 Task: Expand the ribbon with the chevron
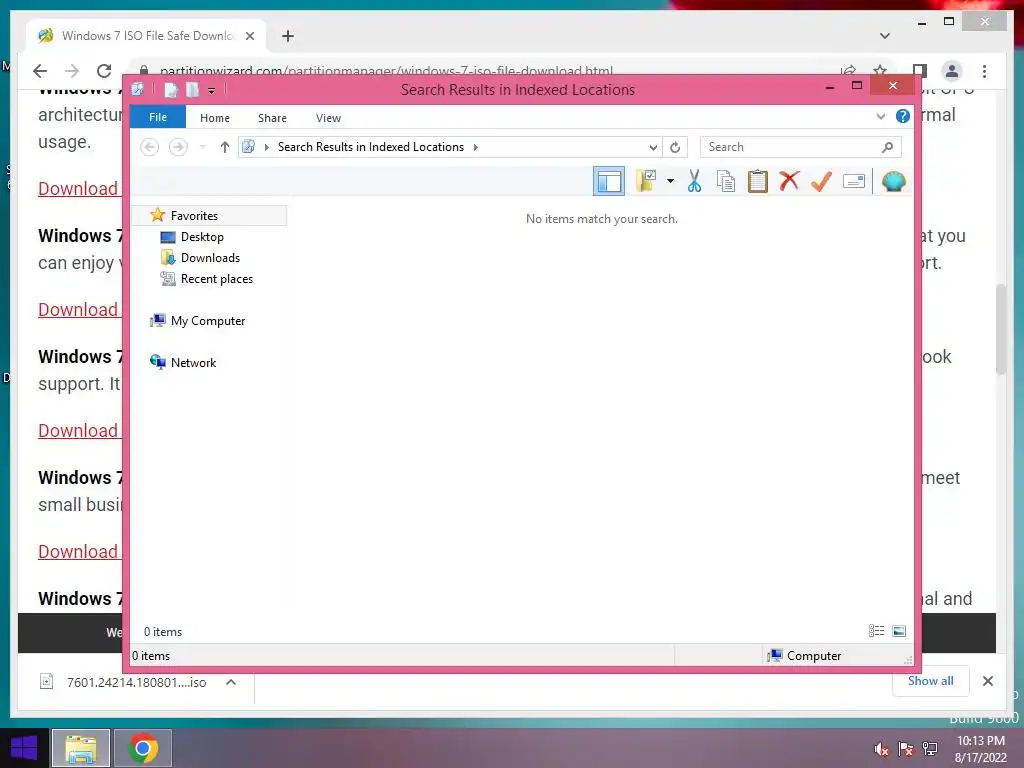pos(880,116)
